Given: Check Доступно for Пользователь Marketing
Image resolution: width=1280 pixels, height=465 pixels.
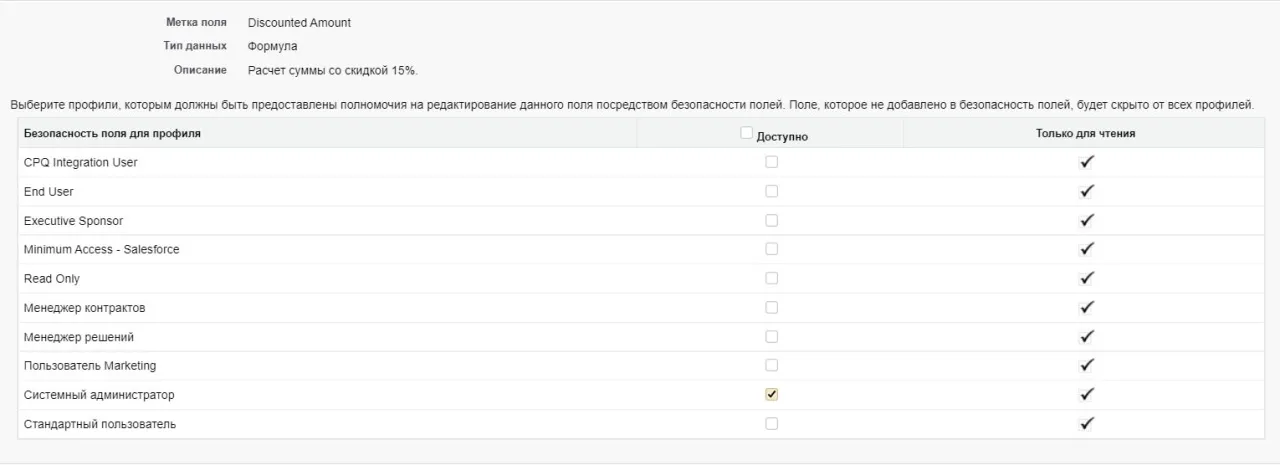Looking at the screenshot, I should [771, 365].
